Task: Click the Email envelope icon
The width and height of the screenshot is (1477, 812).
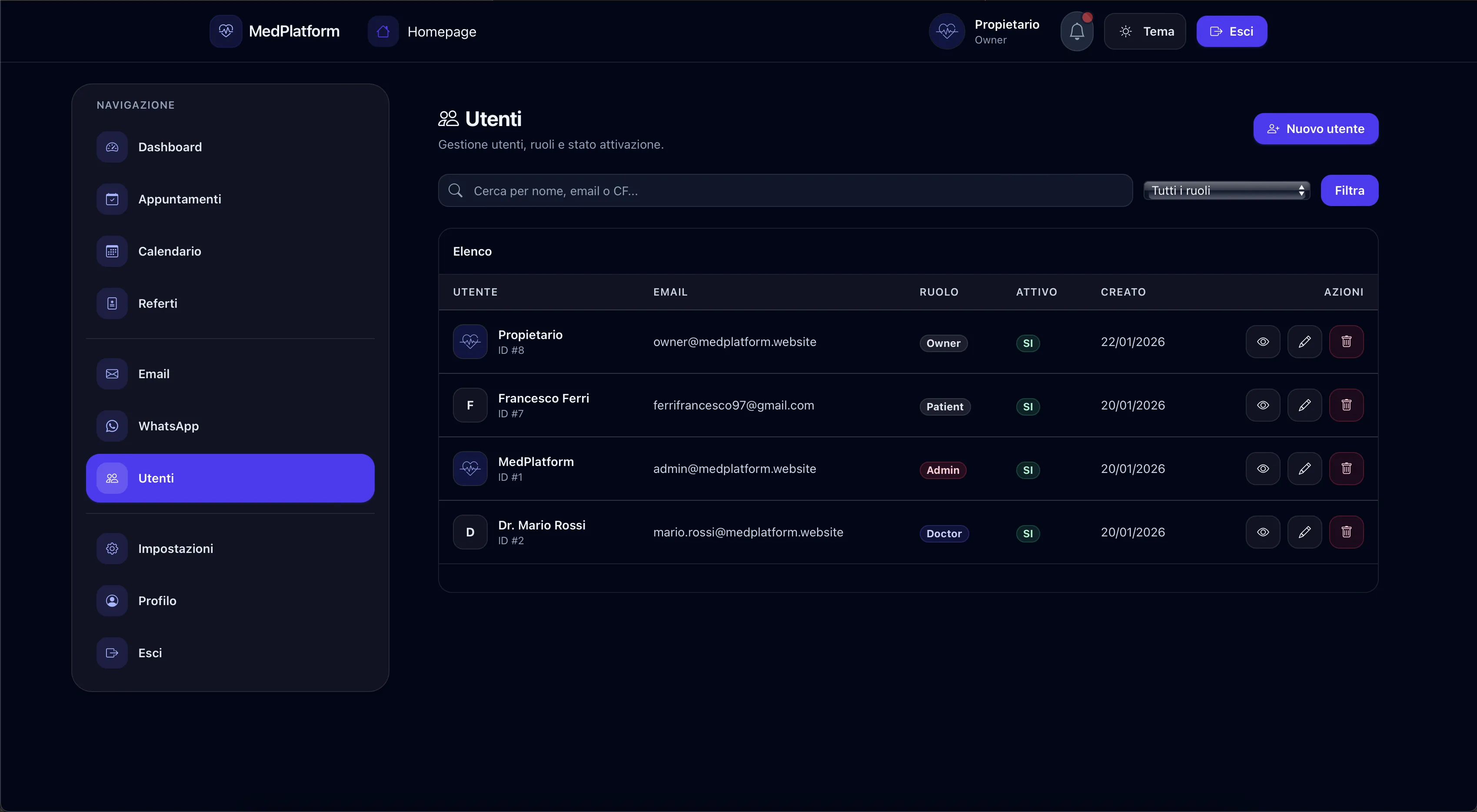Action: (112, 374)
